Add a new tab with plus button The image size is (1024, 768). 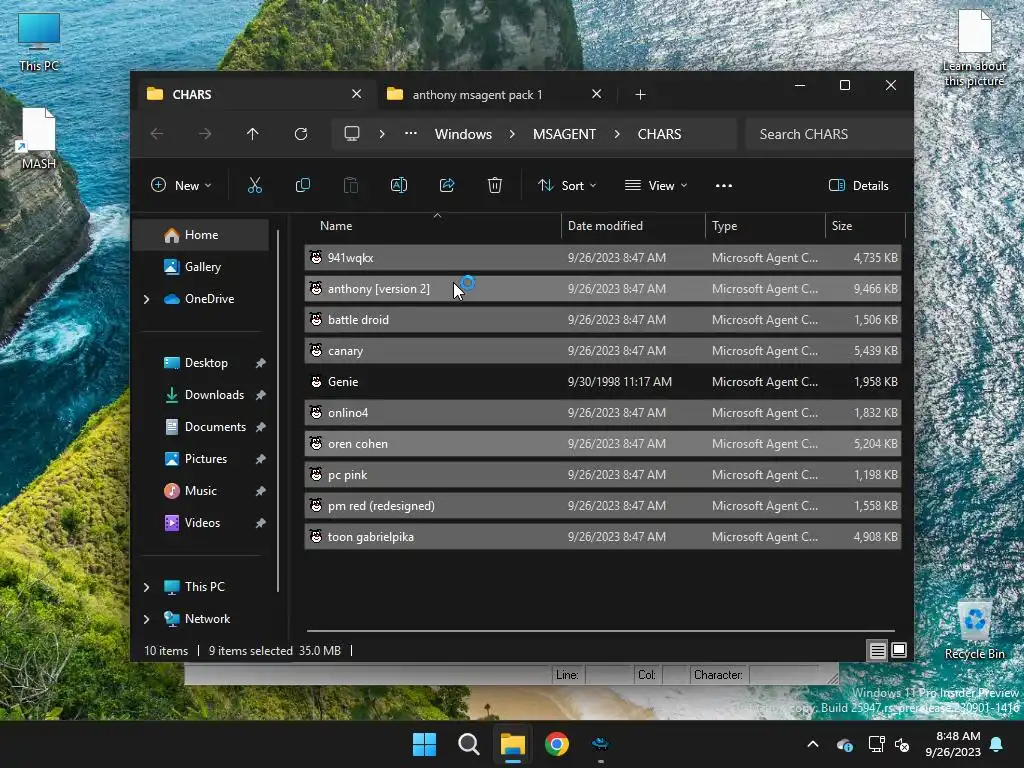pyautogui.click(x=640, y=95)
